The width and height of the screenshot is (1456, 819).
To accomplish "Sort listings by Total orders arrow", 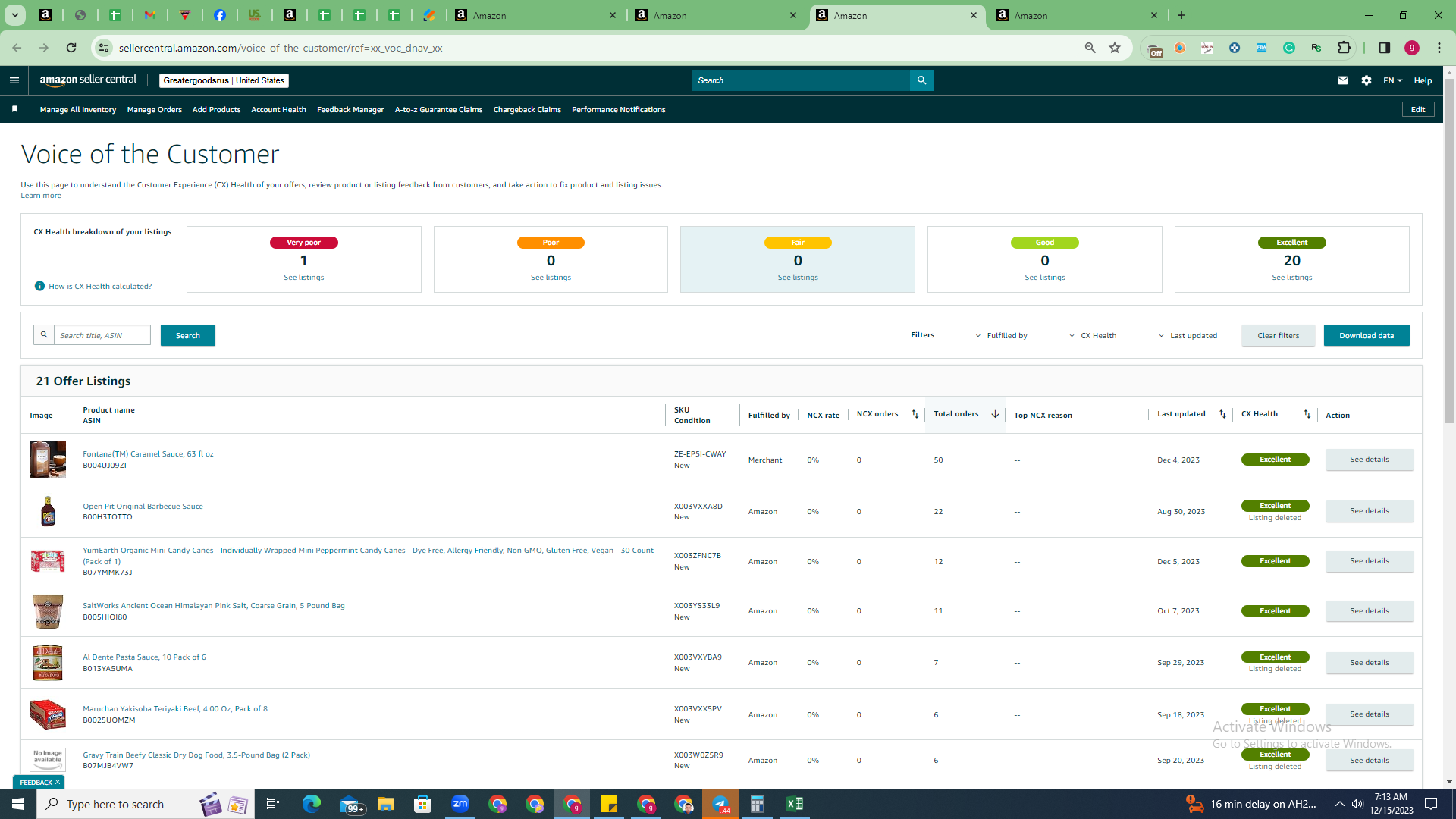I will pos(995,414).
